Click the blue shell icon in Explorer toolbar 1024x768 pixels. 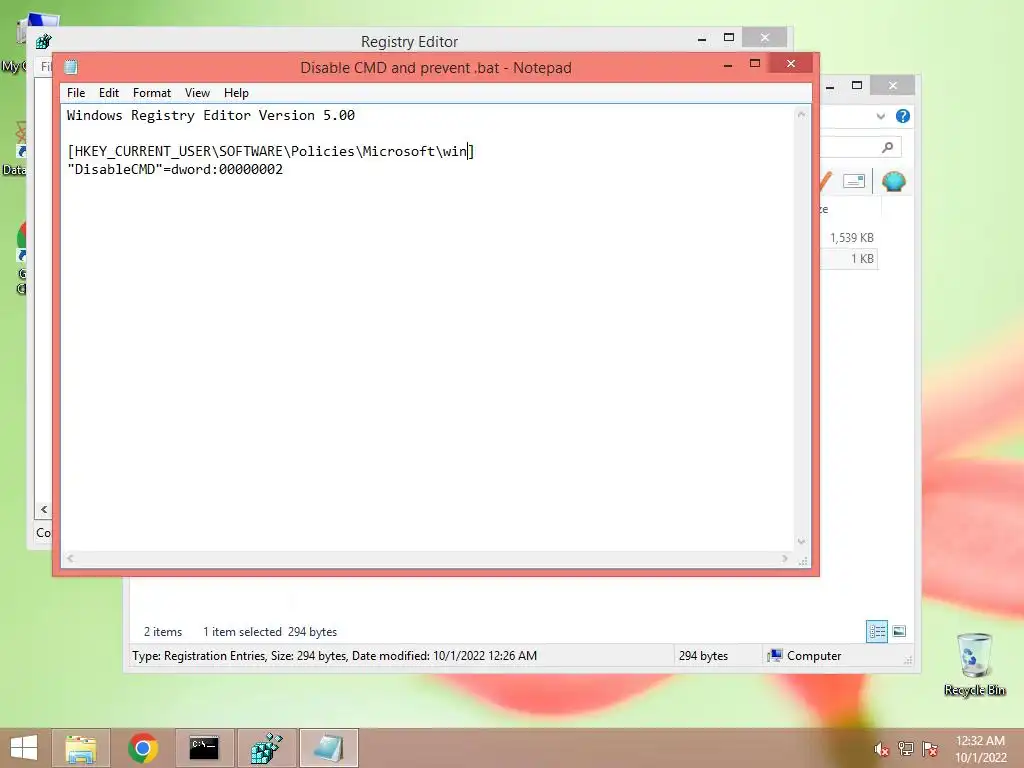tap(893, 181)
